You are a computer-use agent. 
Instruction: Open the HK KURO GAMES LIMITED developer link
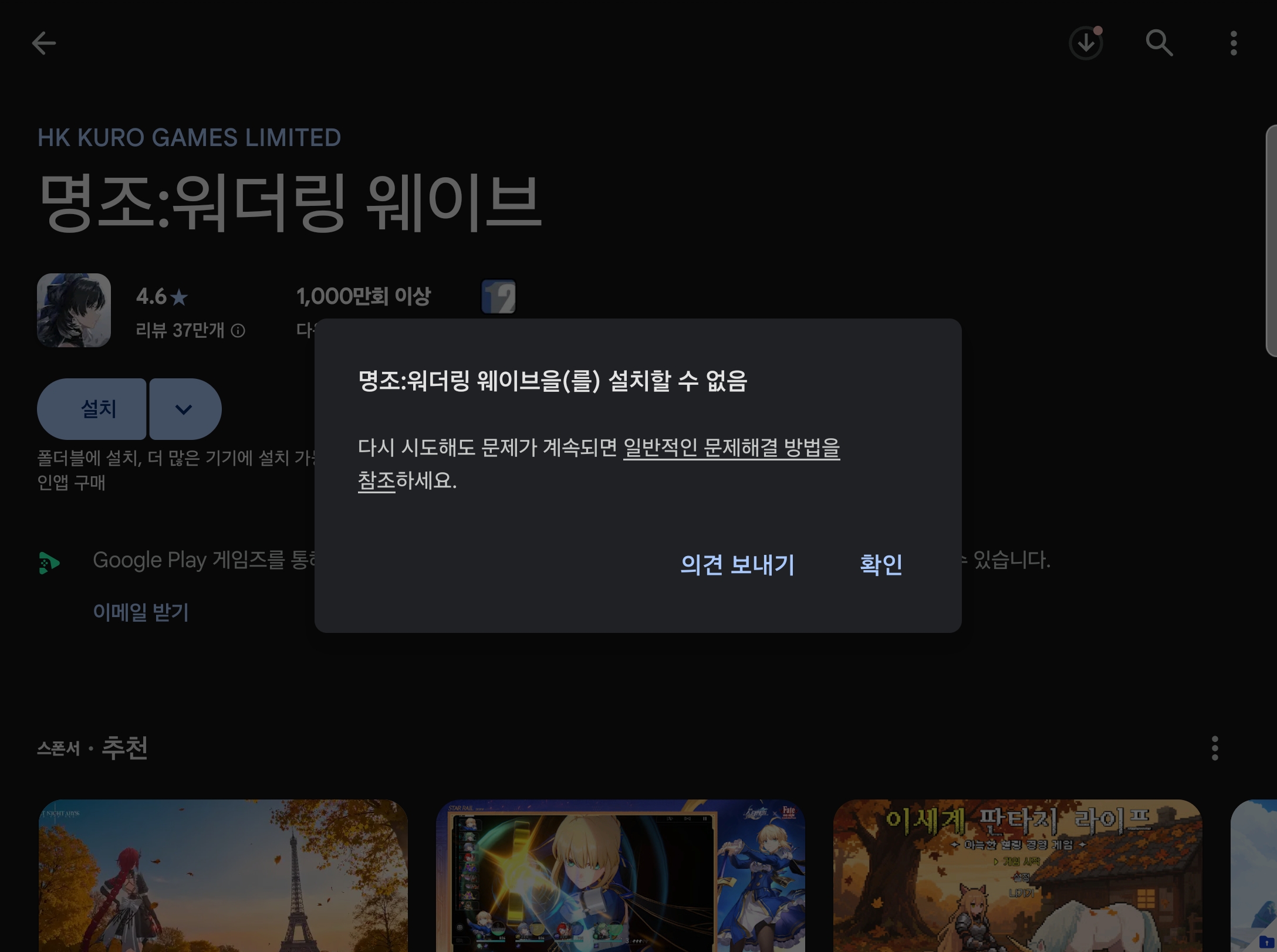coord(189,138)
